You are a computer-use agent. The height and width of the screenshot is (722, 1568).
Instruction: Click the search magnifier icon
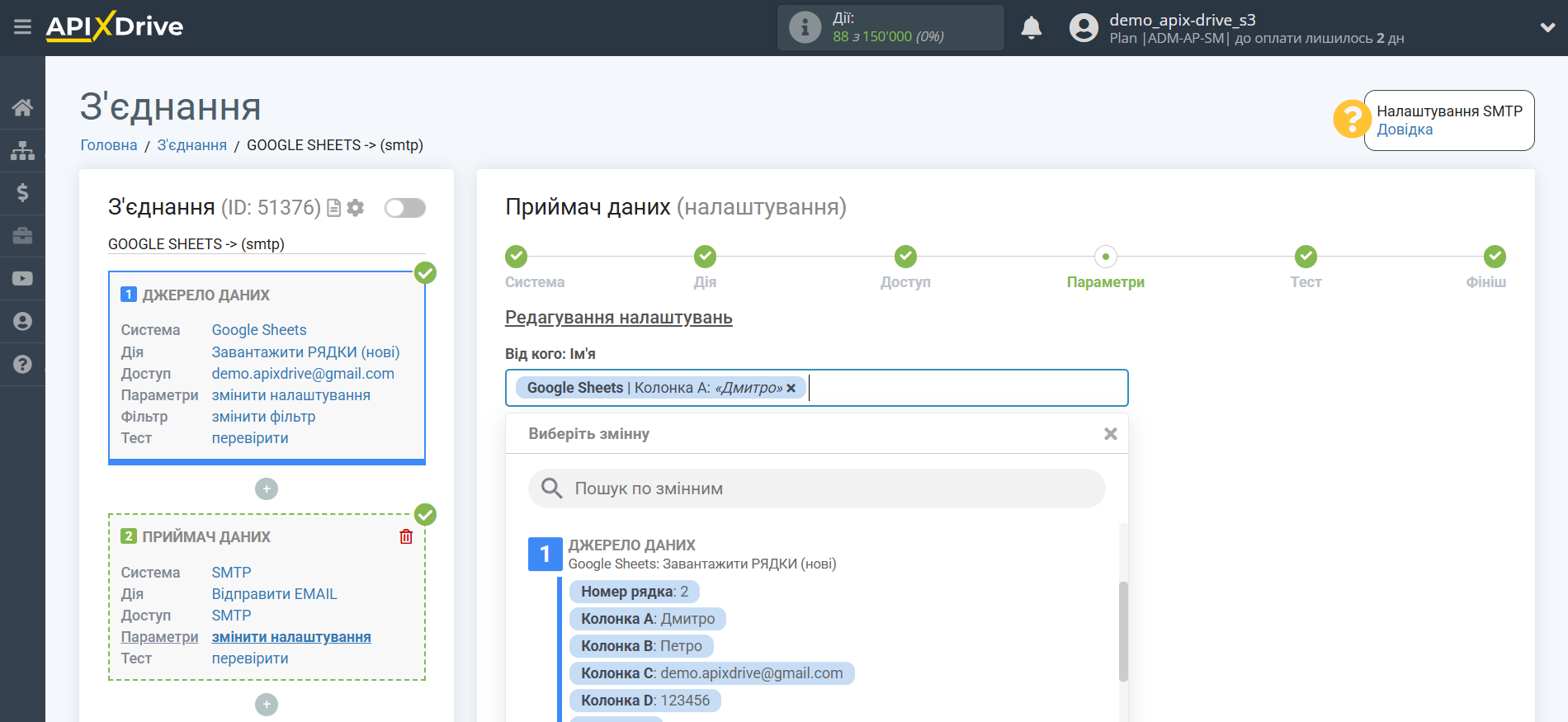(x=551, y=488)
